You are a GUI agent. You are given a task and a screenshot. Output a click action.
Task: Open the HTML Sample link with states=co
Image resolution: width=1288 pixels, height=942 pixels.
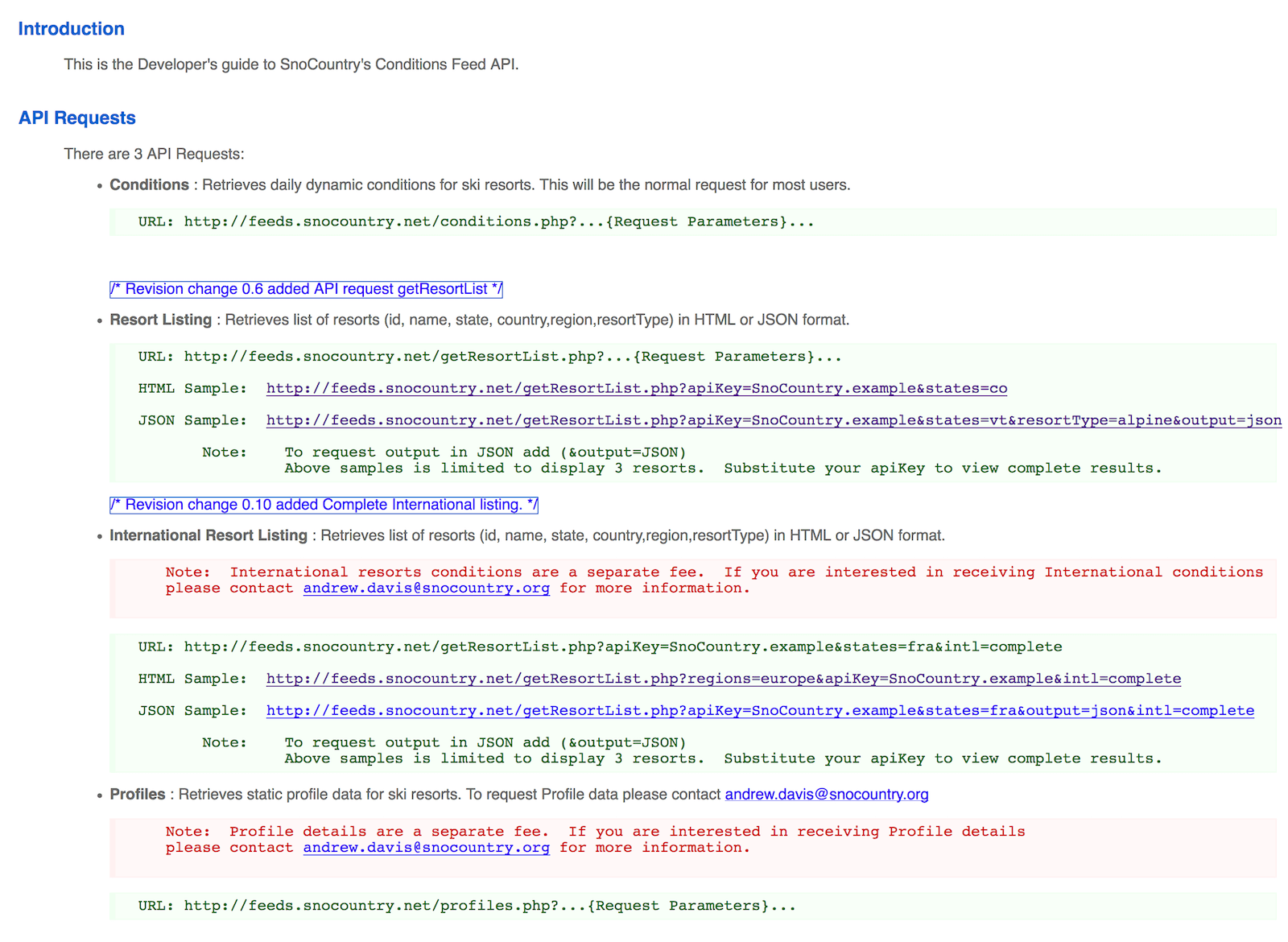(x=636, y=389)
